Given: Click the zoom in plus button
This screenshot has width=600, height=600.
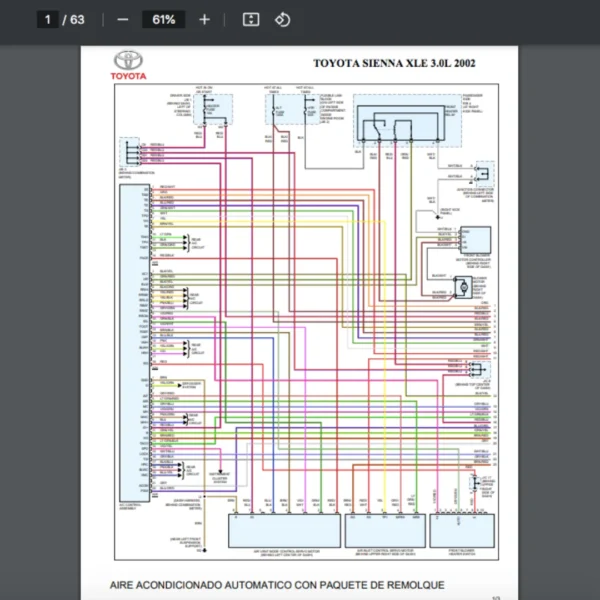Looking at the screenshot, I should click(x=204, y=20).
